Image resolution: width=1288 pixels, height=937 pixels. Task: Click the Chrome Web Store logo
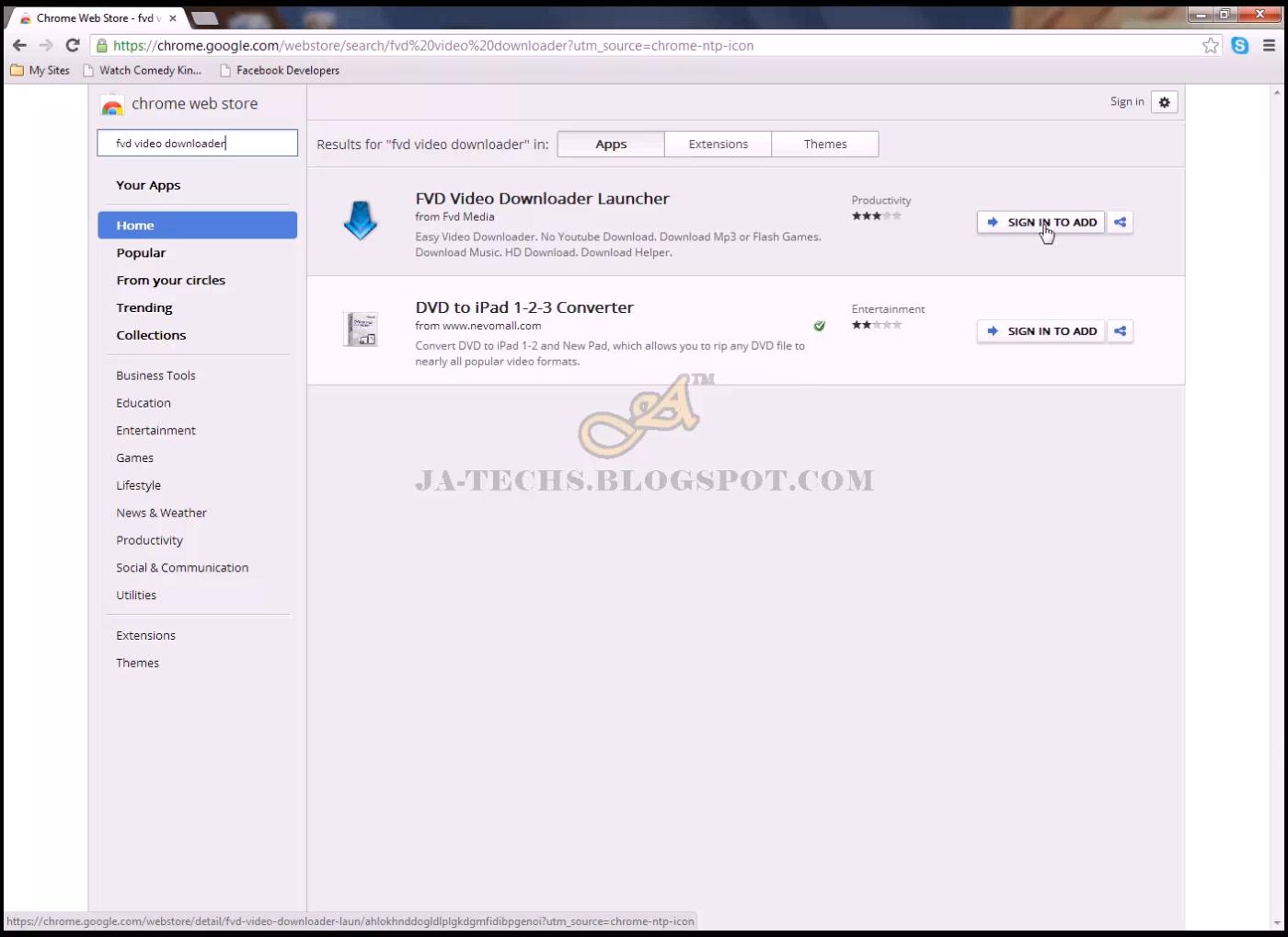pyautogui.click(x=111, y=104)
